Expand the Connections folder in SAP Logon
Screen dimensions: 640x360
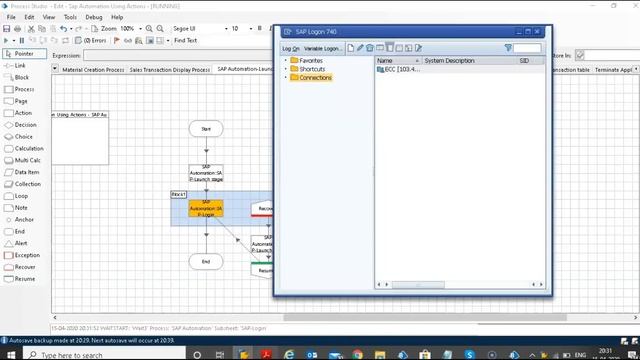[286, 77]
